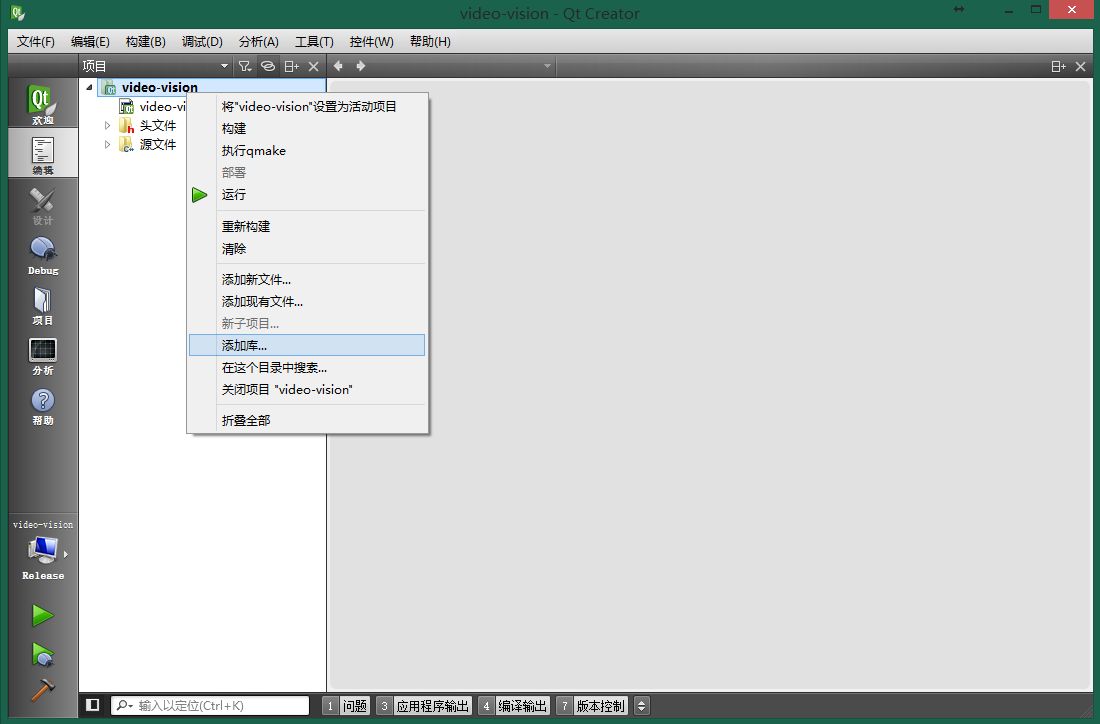Open the 问题 output pane
Screen dimensions: 1100x724
point(346,706)
